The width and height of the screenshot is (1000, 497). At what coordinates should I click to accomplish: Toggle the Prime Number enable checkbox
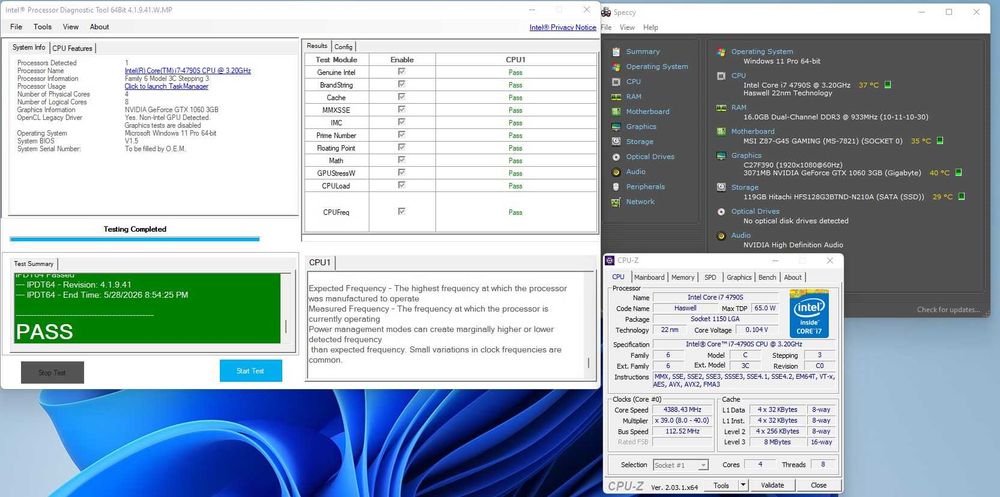[x=402, y=135]
